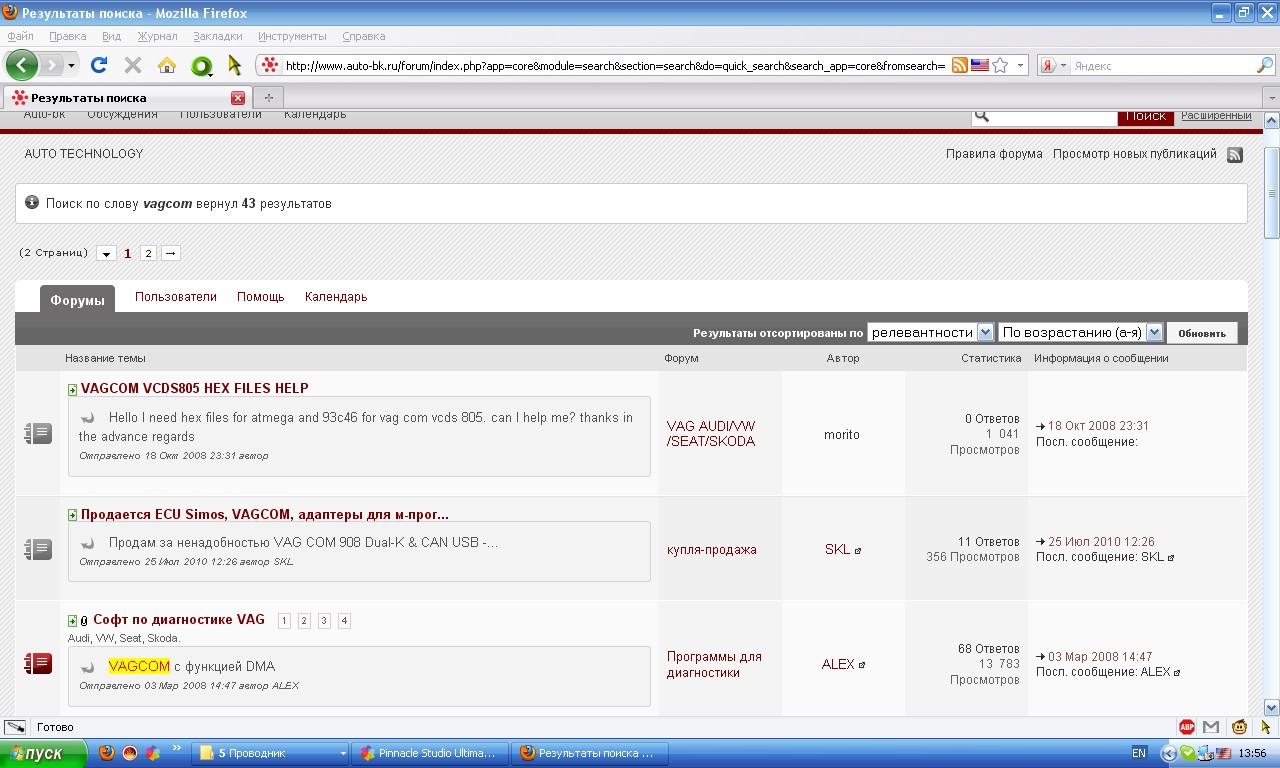Expand the Проводник taskbar group dropdown
This screenshot has width=1280, height=768.
tap(343, 753)
